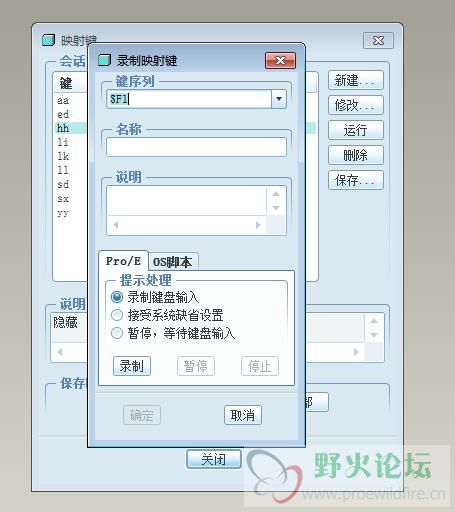Click the 名称 text field
455x512 pixels.
(196, 147)
